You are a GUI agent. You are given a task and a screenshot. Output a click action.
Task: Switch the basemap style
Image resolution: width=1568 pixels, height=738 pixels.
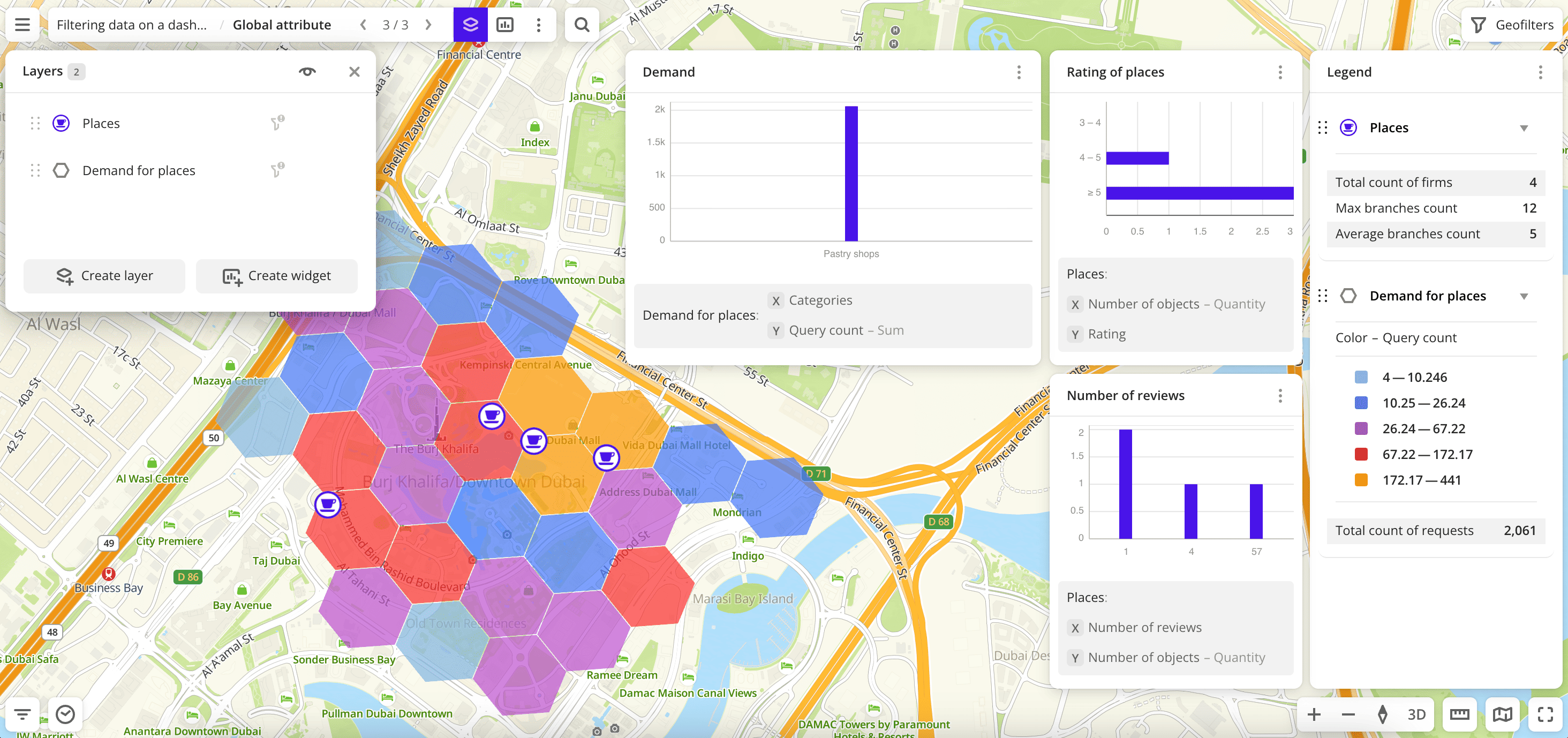pyautogui.click(x=1502, y=714)
